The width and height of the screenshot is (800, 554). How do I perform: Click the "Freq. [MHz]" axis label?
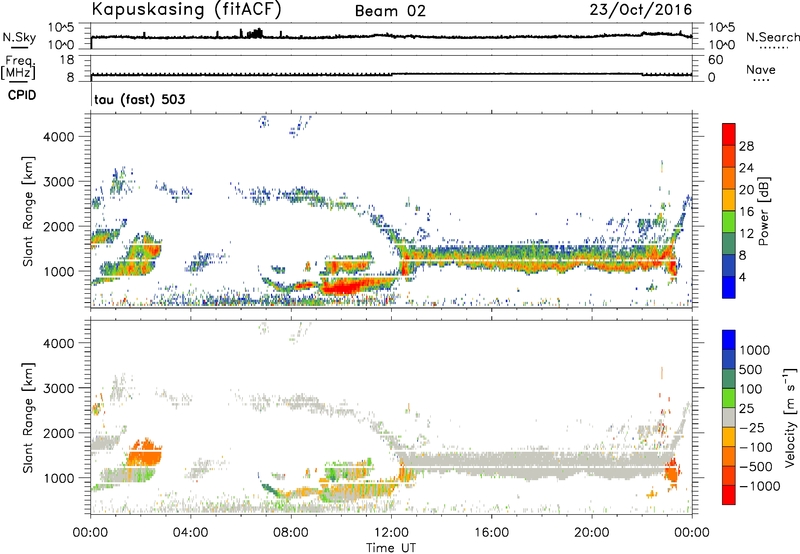[x=18, y=68]
